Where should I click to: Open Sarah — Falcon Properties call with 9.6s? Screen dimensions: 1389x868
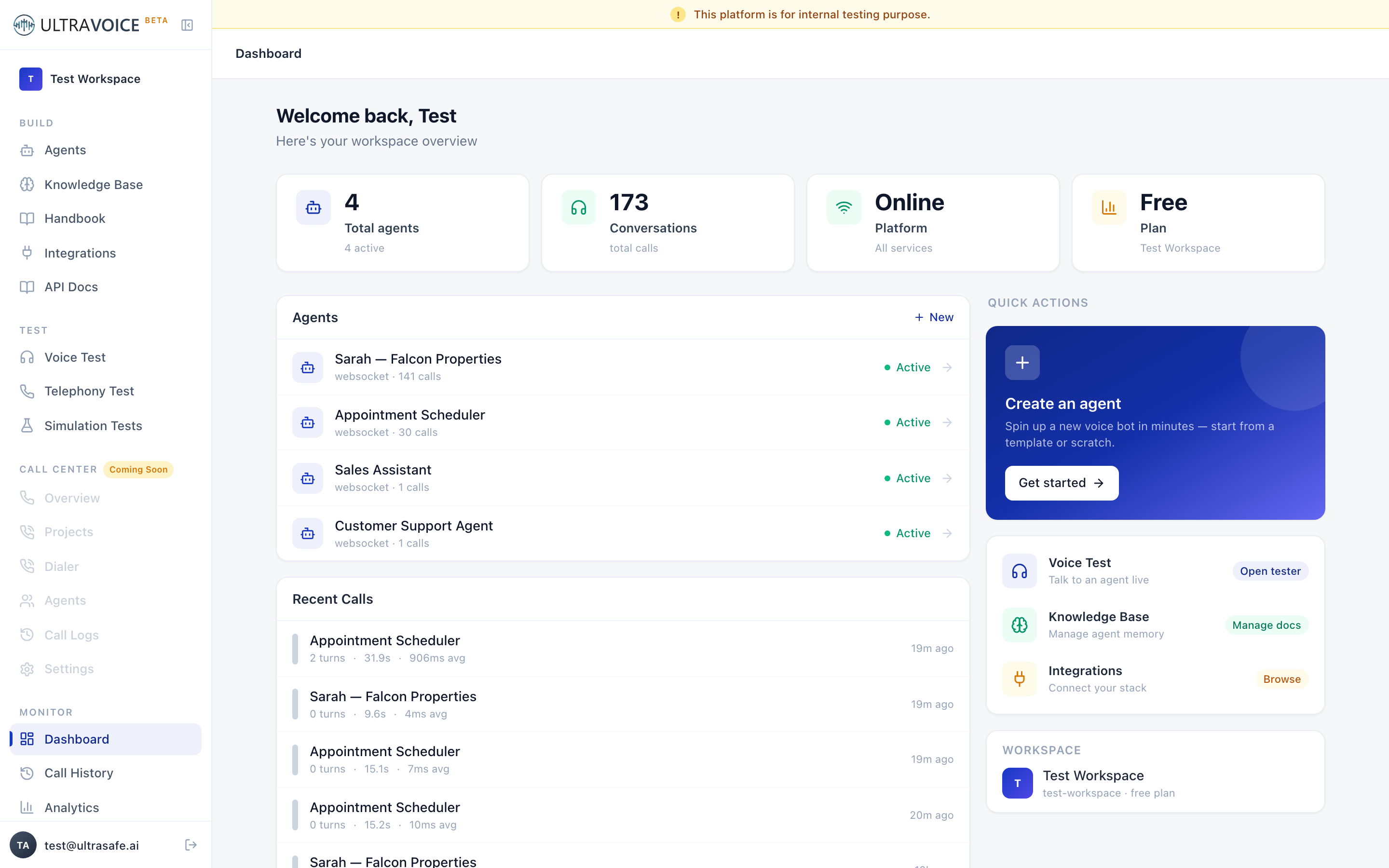click(623, 704)
